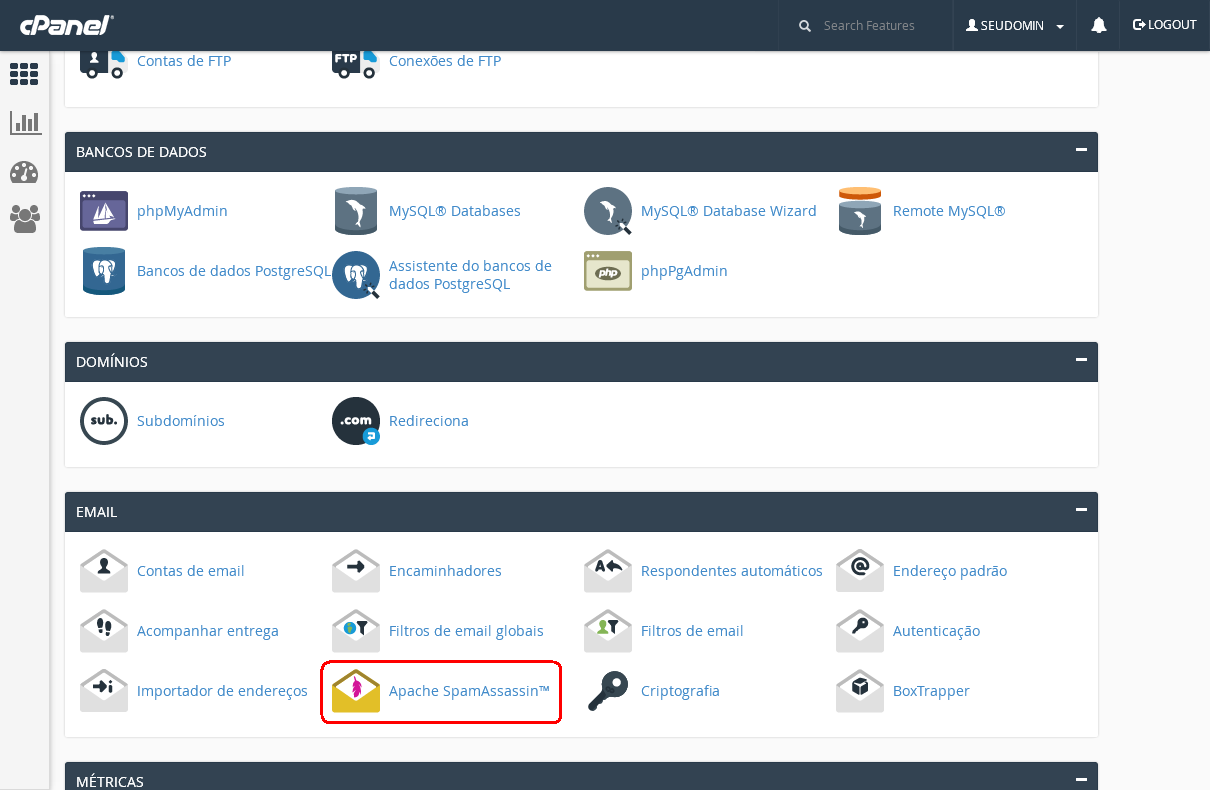Open the Endereço padrão link
The width and height of the screenshot is (1210, 790).
950,571
